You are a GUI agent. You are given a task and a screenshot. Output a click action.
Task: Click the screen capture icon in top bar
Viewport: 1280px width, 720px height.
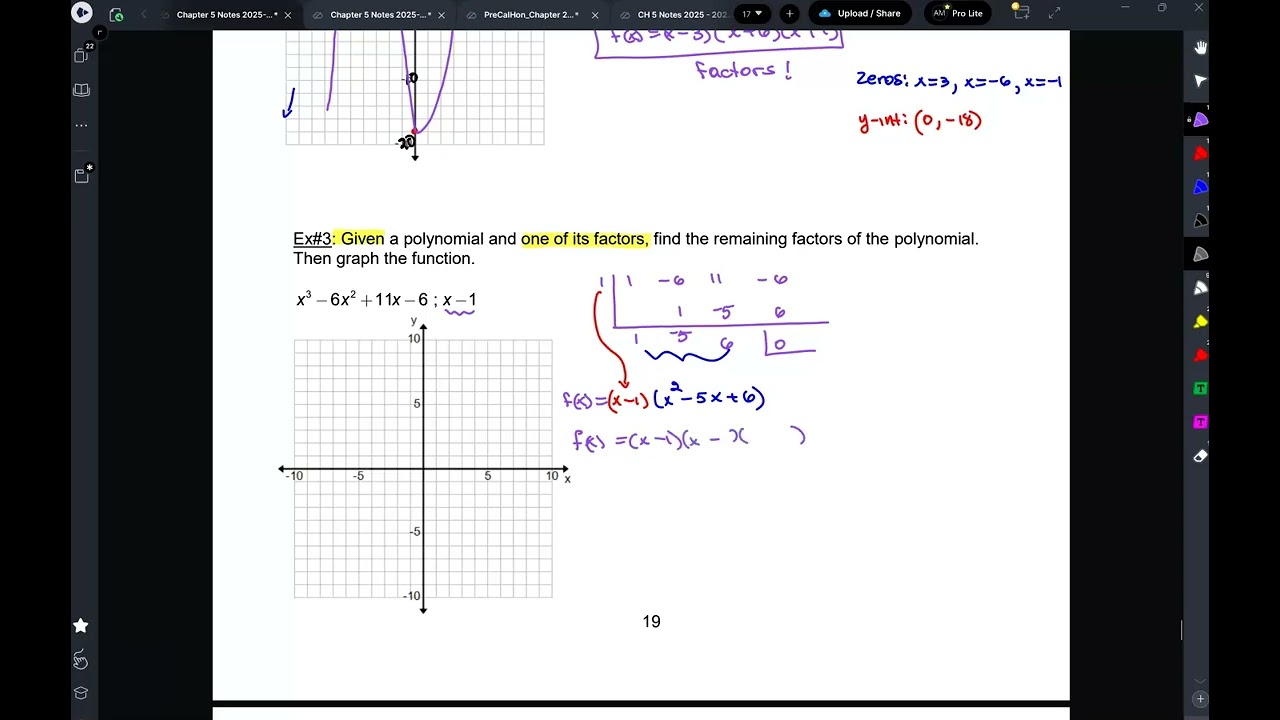coord(1021,13)
